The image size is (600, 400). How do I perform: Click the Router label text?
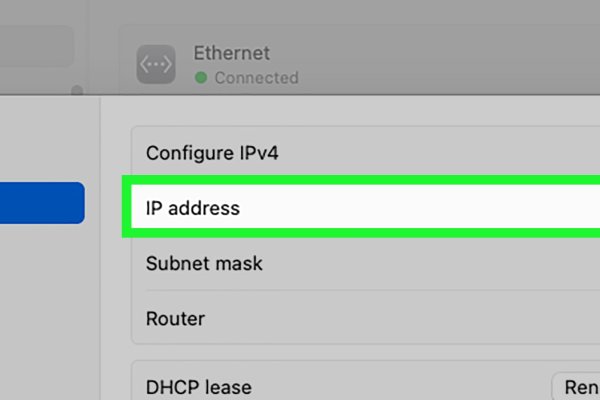175,319
